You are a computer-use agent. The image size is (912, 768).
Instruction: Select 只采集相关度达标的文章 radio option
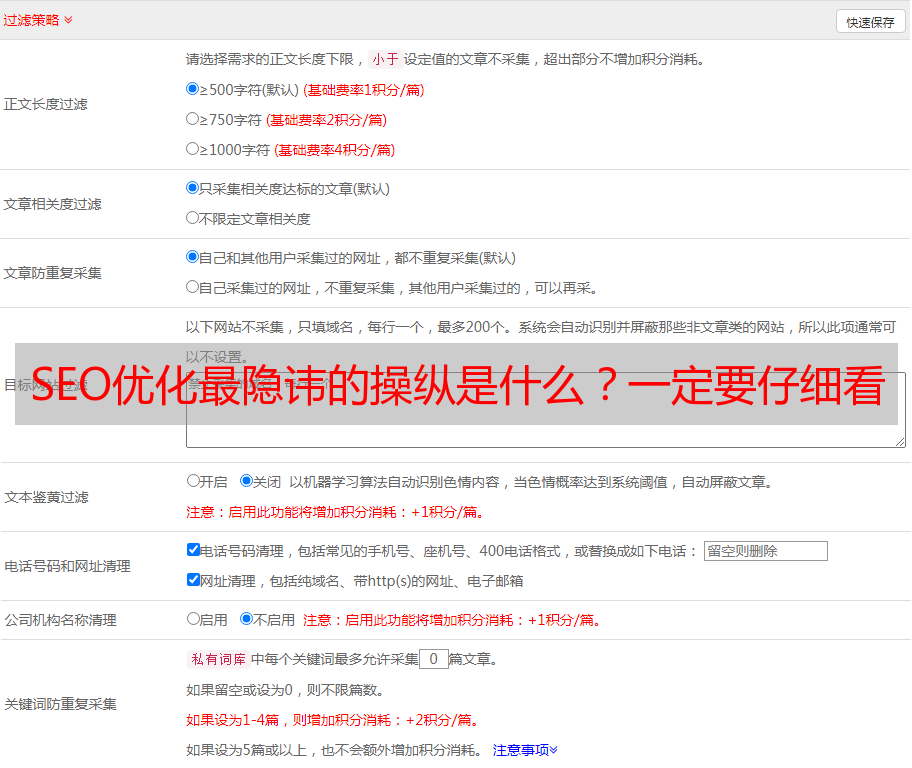coord(192,188)
